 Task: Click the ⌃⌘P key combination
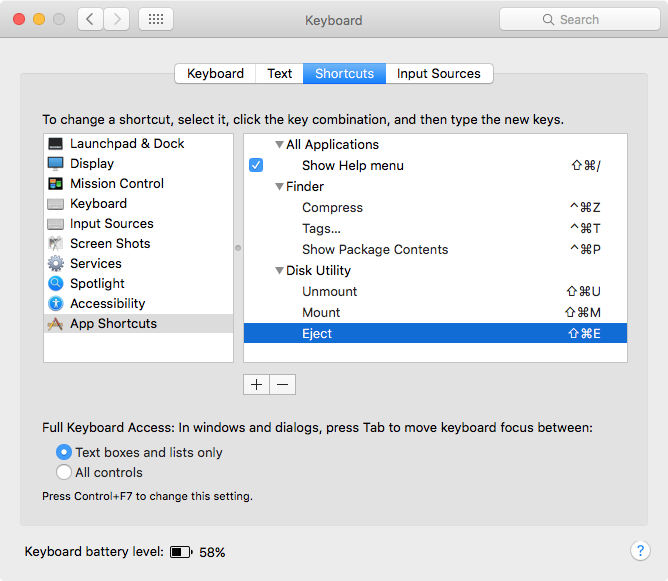coord(585,250)
